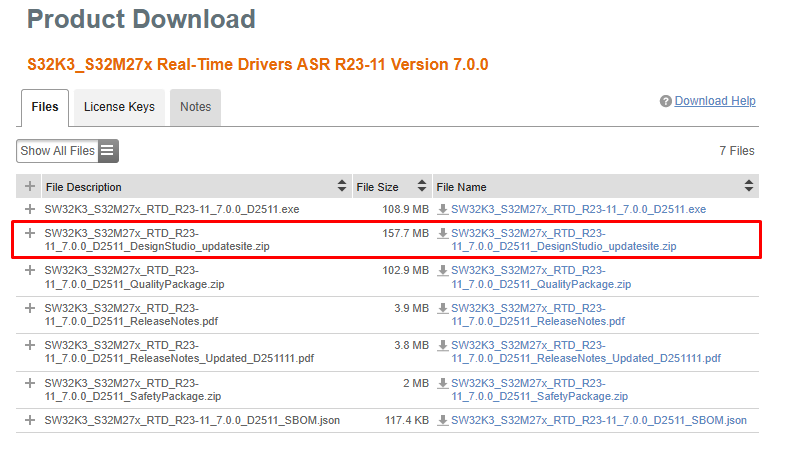Click the 7 Files count text

737,151
